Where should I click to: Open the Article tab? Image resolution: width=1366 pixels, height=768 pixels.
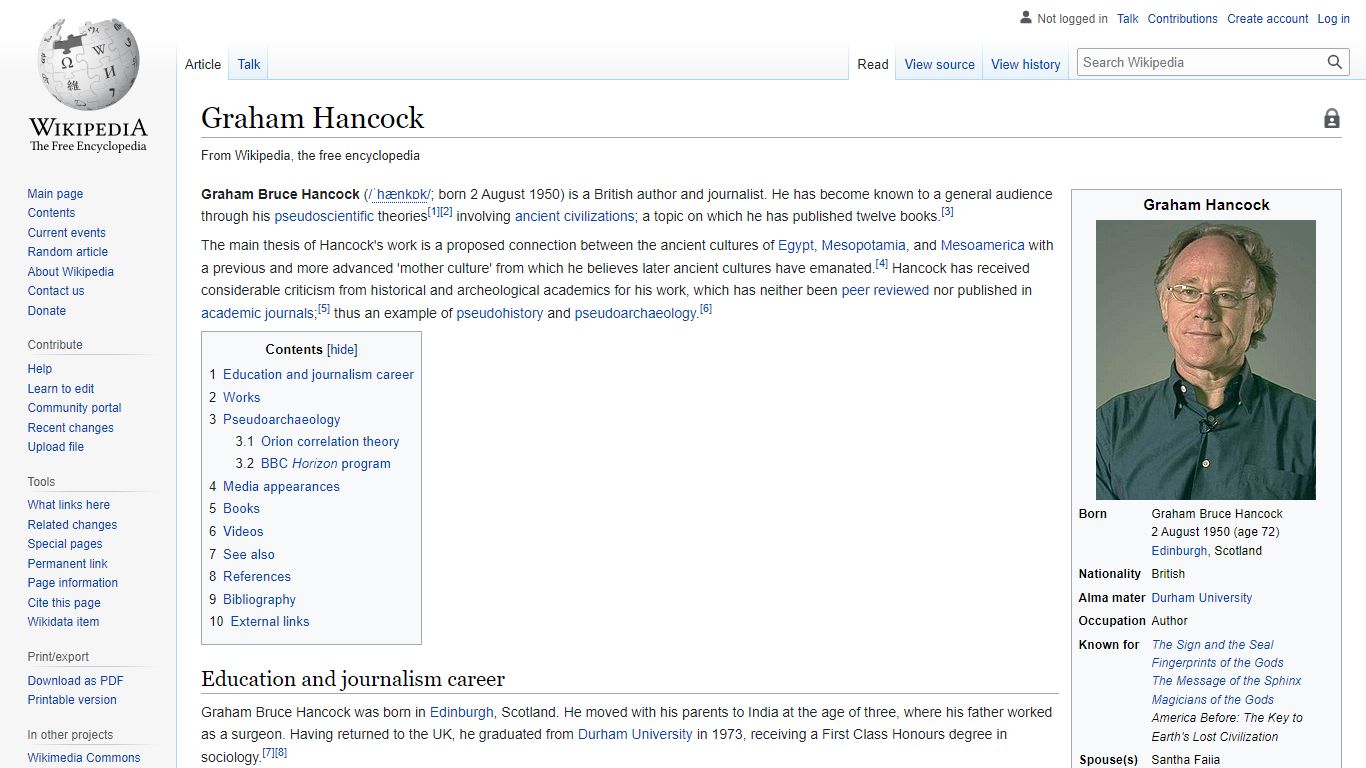(x=203, y=64)
